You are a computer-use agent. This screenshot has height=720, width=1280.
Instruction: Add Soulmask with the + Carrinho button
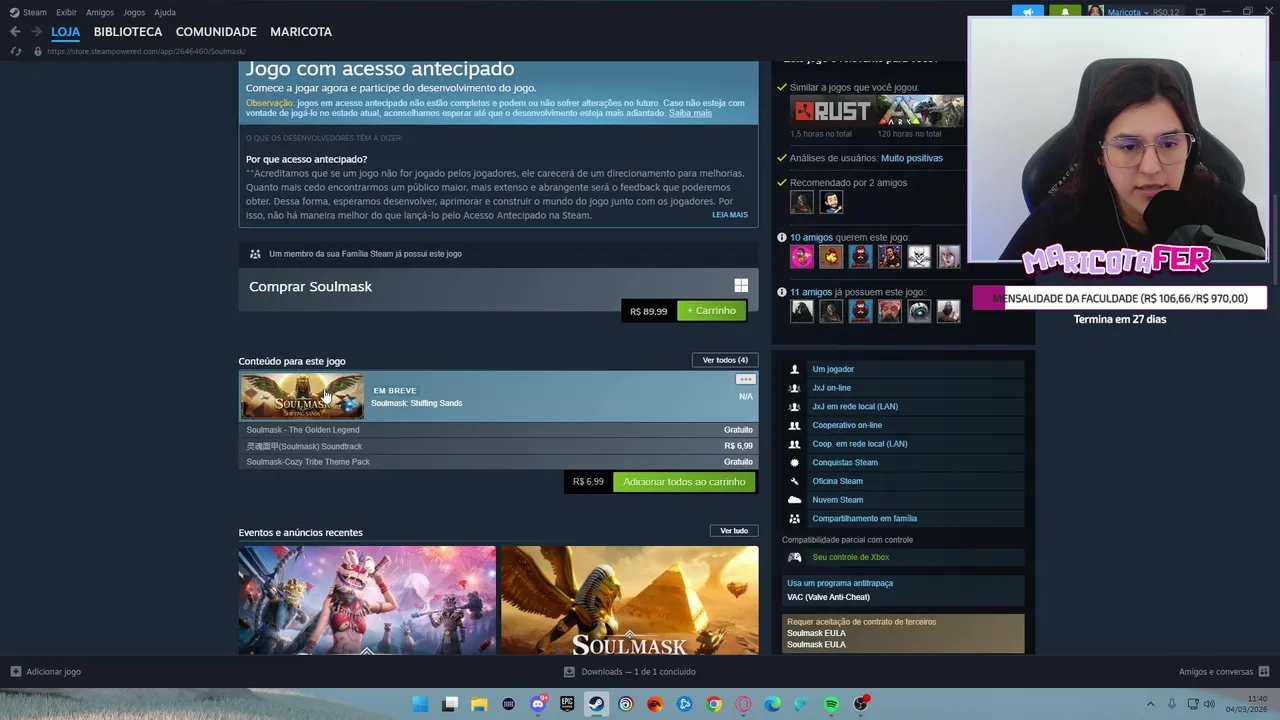point(711,311)
